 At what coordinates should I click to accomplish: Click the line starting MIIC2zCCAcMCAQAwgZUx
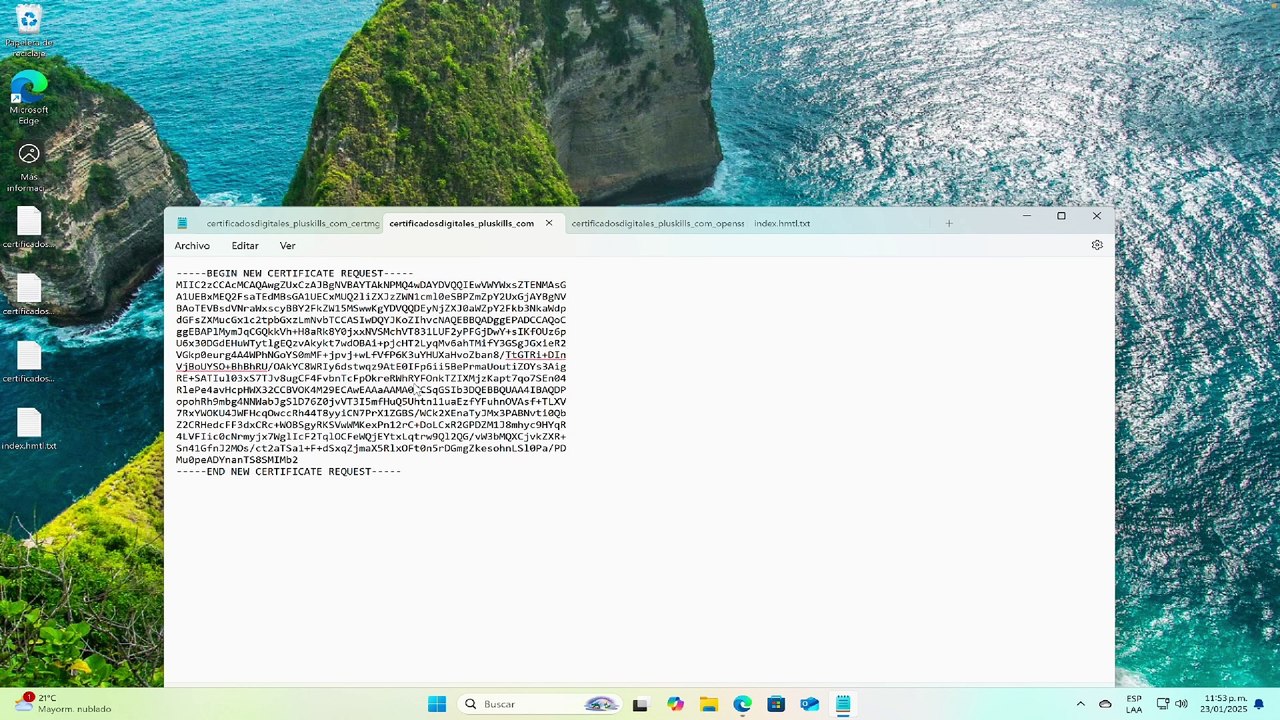(371, 285)
